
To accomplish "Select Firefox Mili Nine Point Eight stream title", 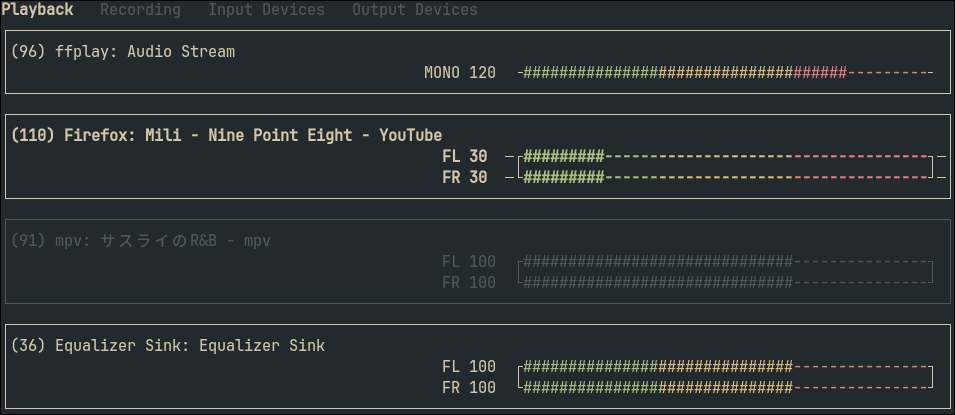I will pos(226,135).
